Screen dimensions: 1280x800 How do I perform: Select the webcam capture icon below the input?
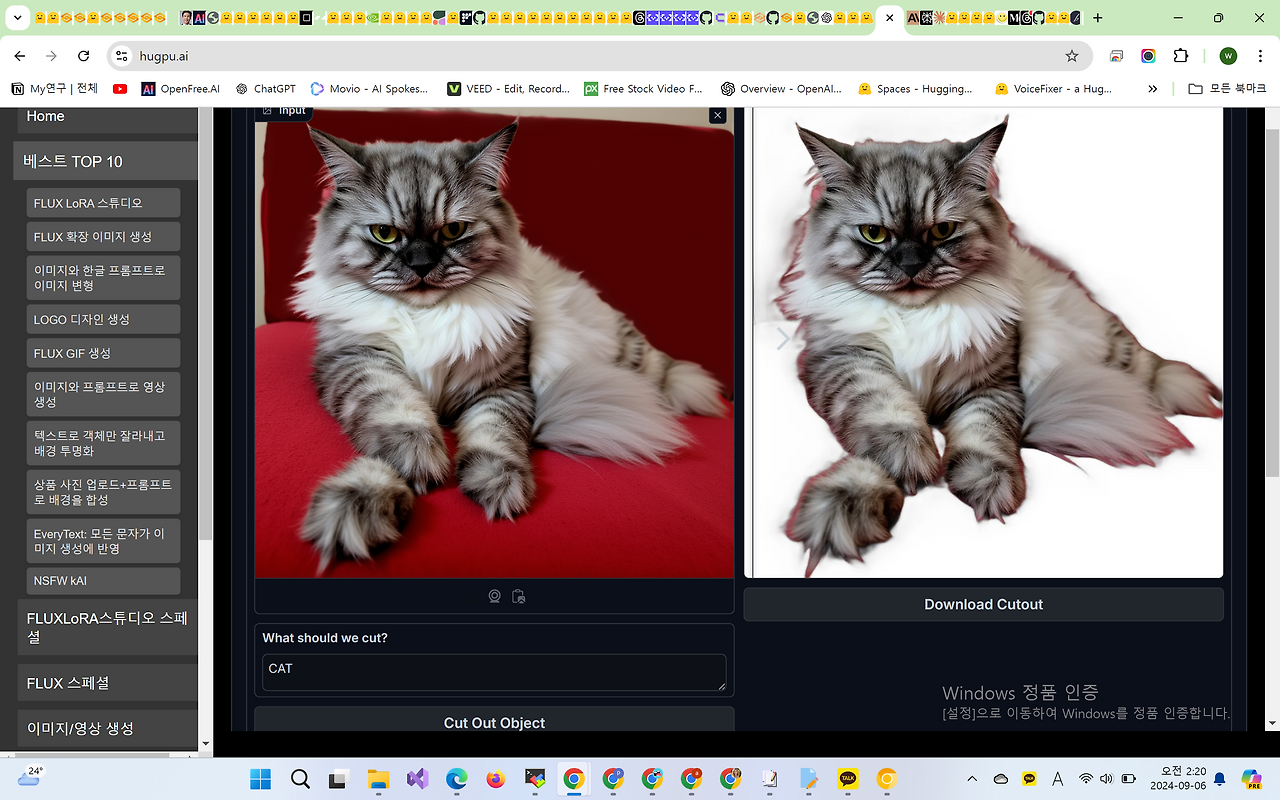(x=494, y=596)
